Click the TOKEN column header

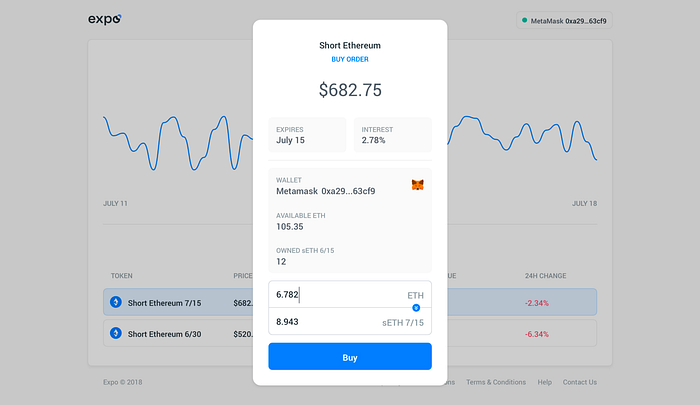121,275
